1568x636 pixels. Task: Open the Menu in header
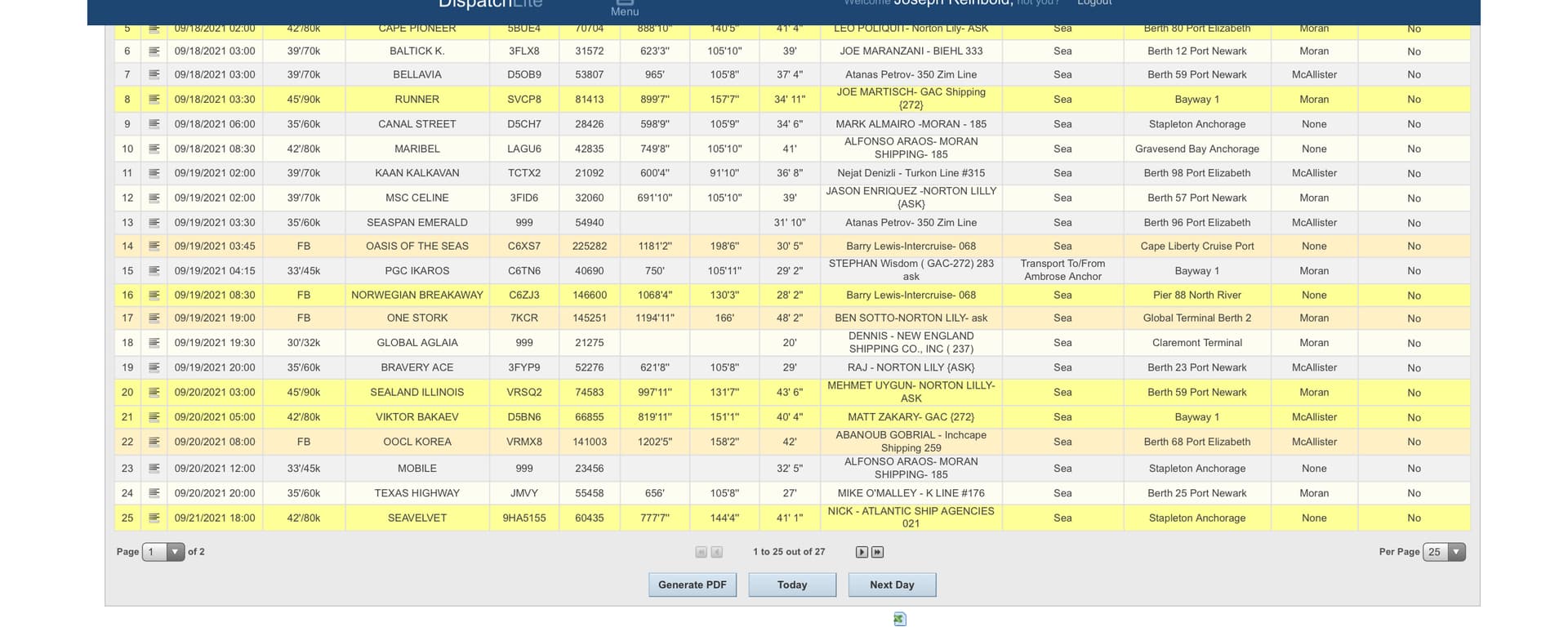coord(625,8)
